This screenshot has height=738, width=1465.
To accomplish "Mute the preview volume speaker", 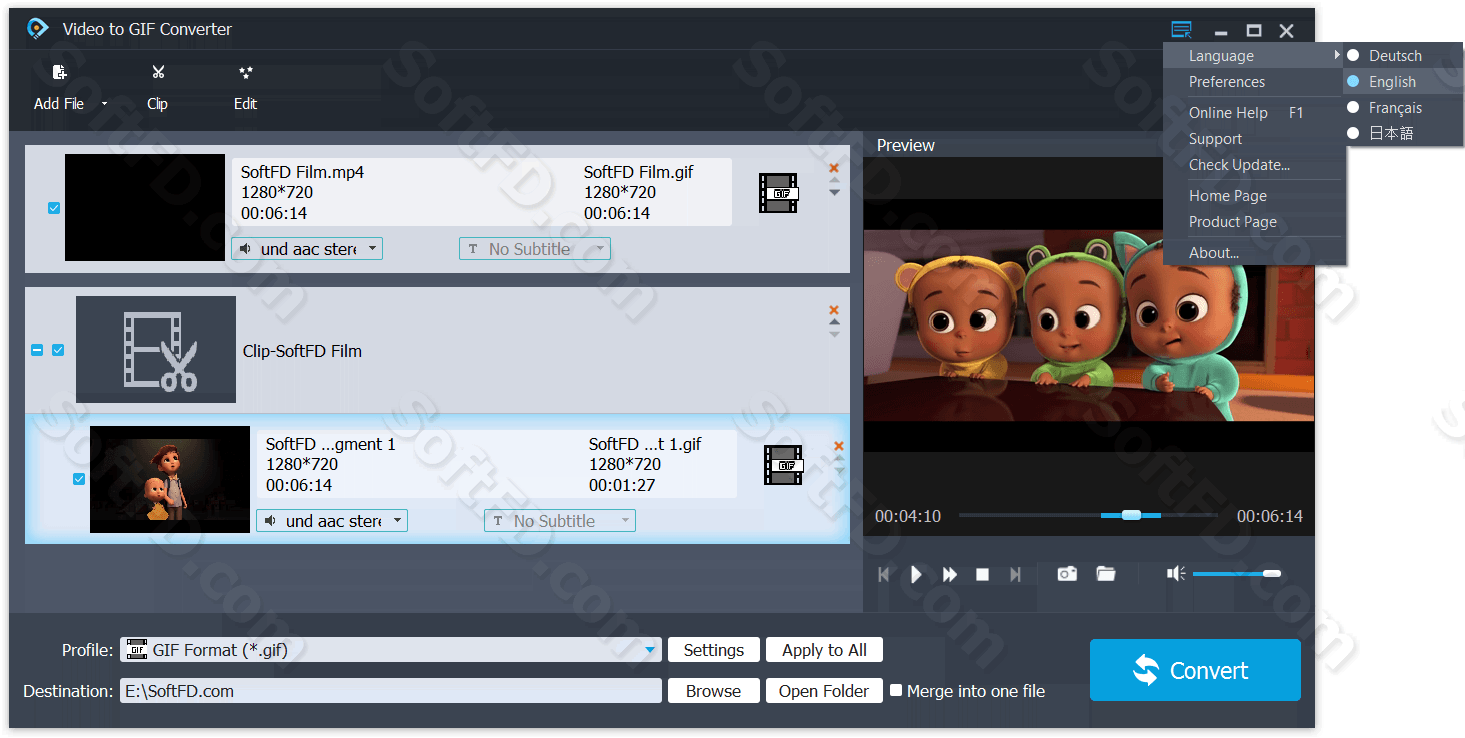I will [1176, 573].
